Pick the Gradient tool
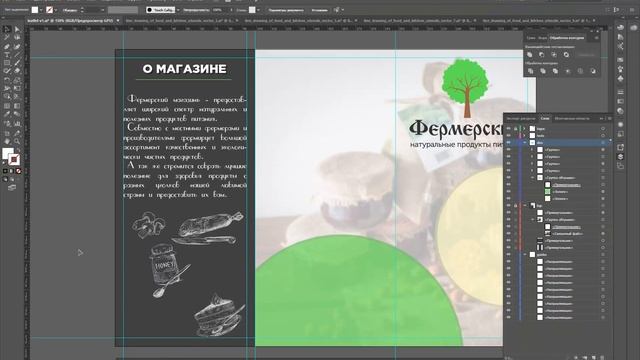The image size is (640, 360). [17, 106]
